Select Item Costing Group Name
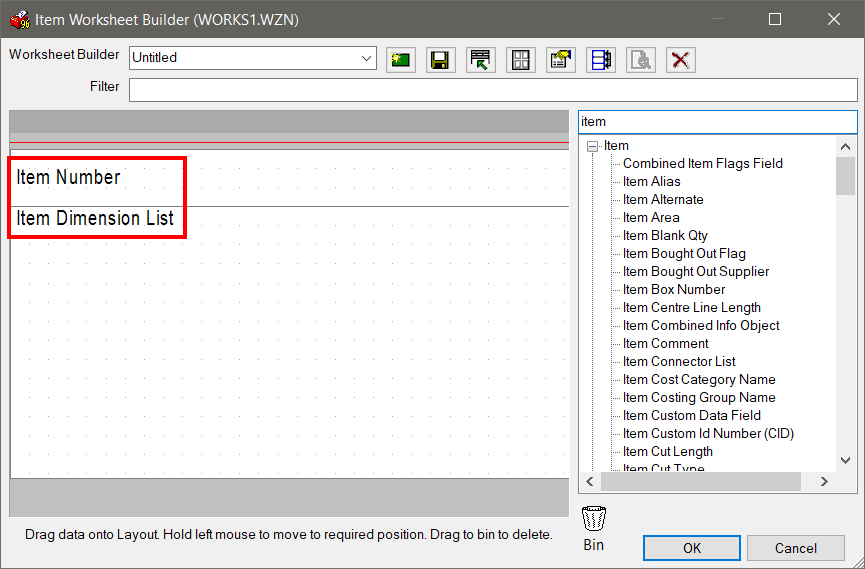Screen dimensions: 865x569 click(699, 397)
